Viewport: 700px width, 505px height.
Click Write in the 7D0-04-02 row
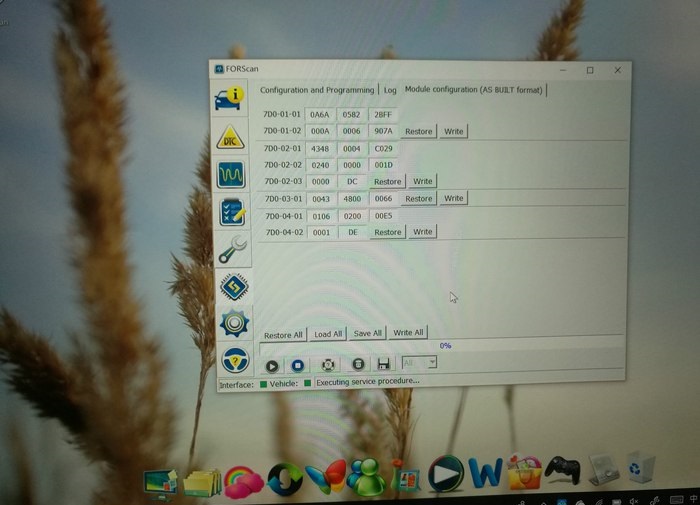[422, 232]
